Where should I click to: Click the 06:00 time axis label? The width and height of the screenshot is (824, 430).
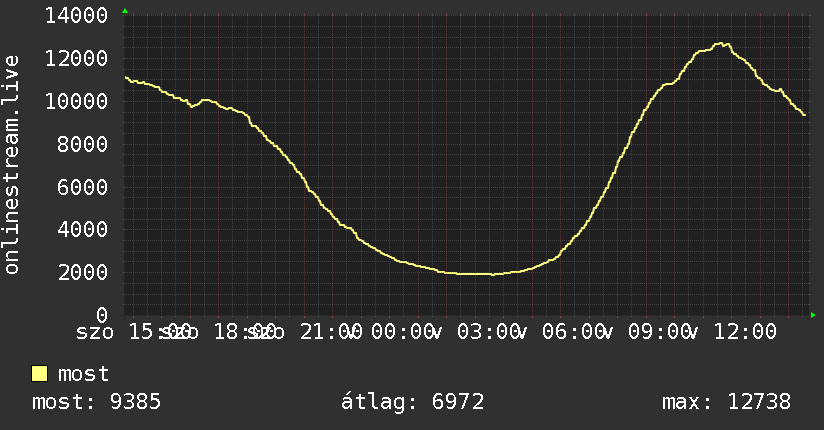tap(573, 332)
